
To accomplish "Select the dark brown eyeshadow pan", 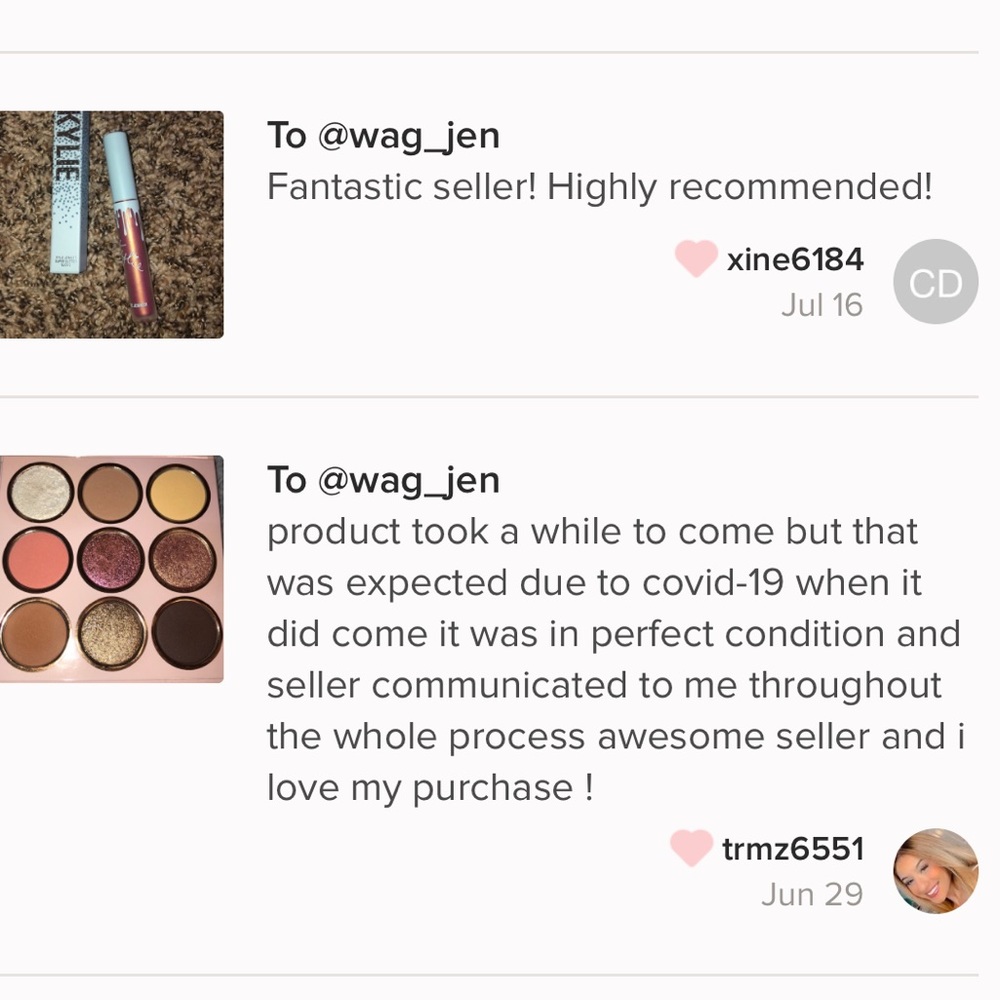I will pos(188,631).
